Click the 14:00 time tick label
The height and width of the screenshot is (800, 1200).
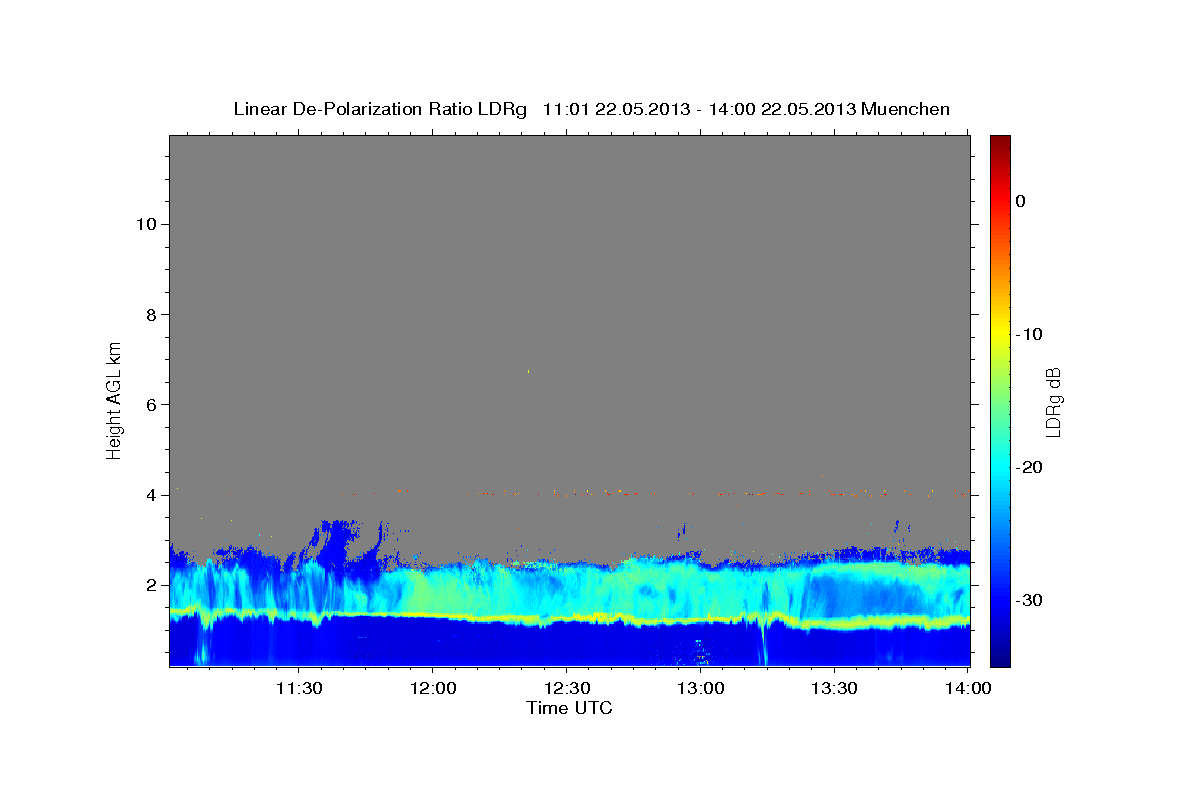coord(968,688)
